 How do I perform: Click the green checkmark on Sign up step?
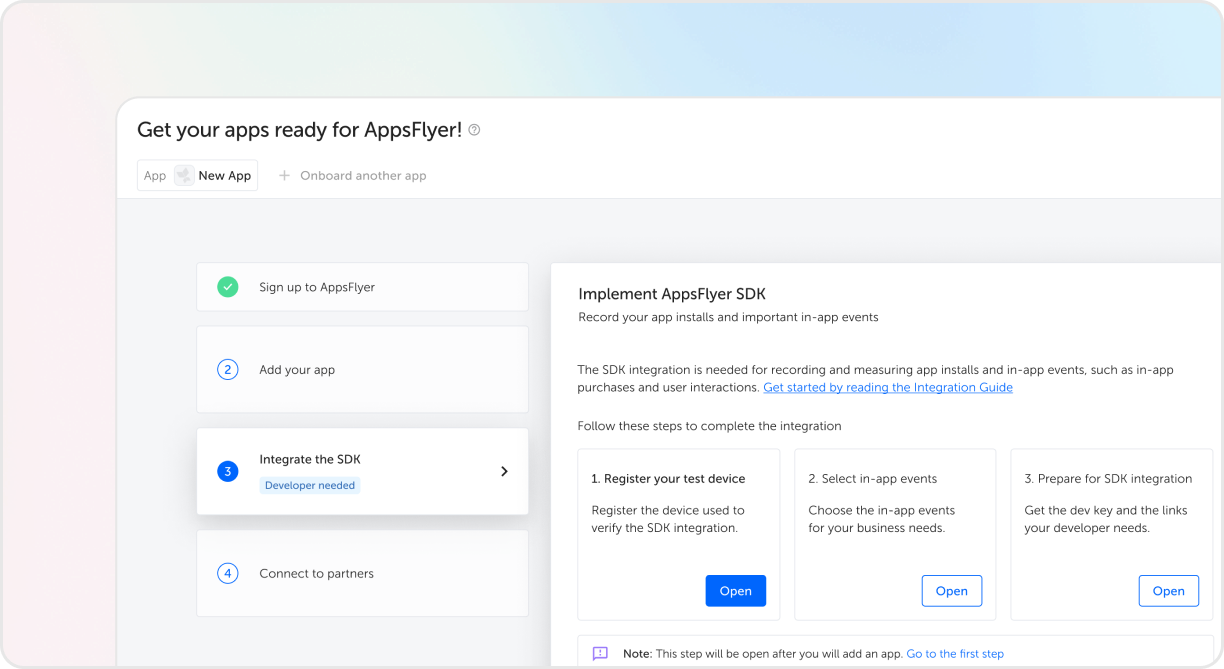click(x=227, y=287)
